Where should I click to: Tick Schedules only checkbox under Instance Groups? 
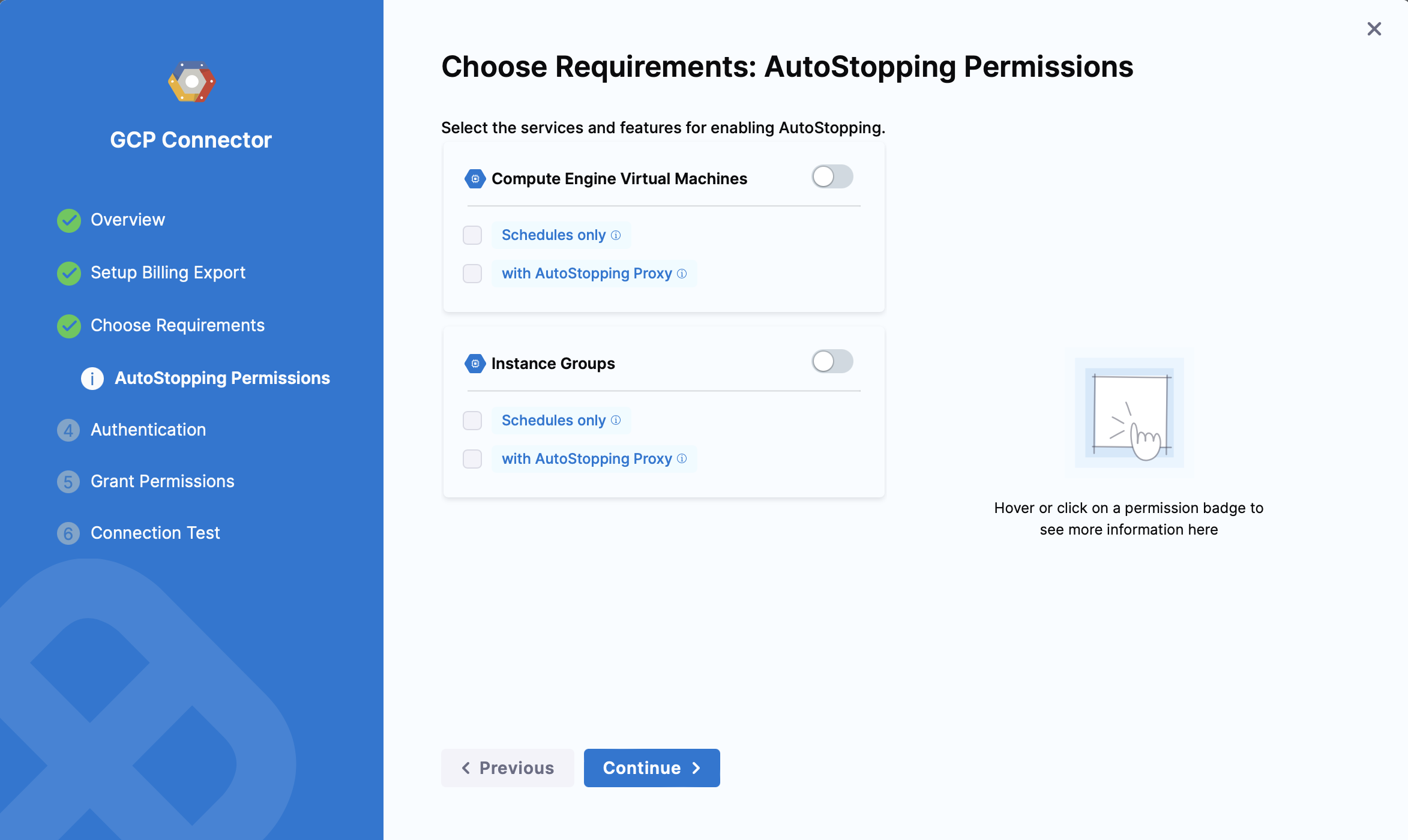pos(472,421)
